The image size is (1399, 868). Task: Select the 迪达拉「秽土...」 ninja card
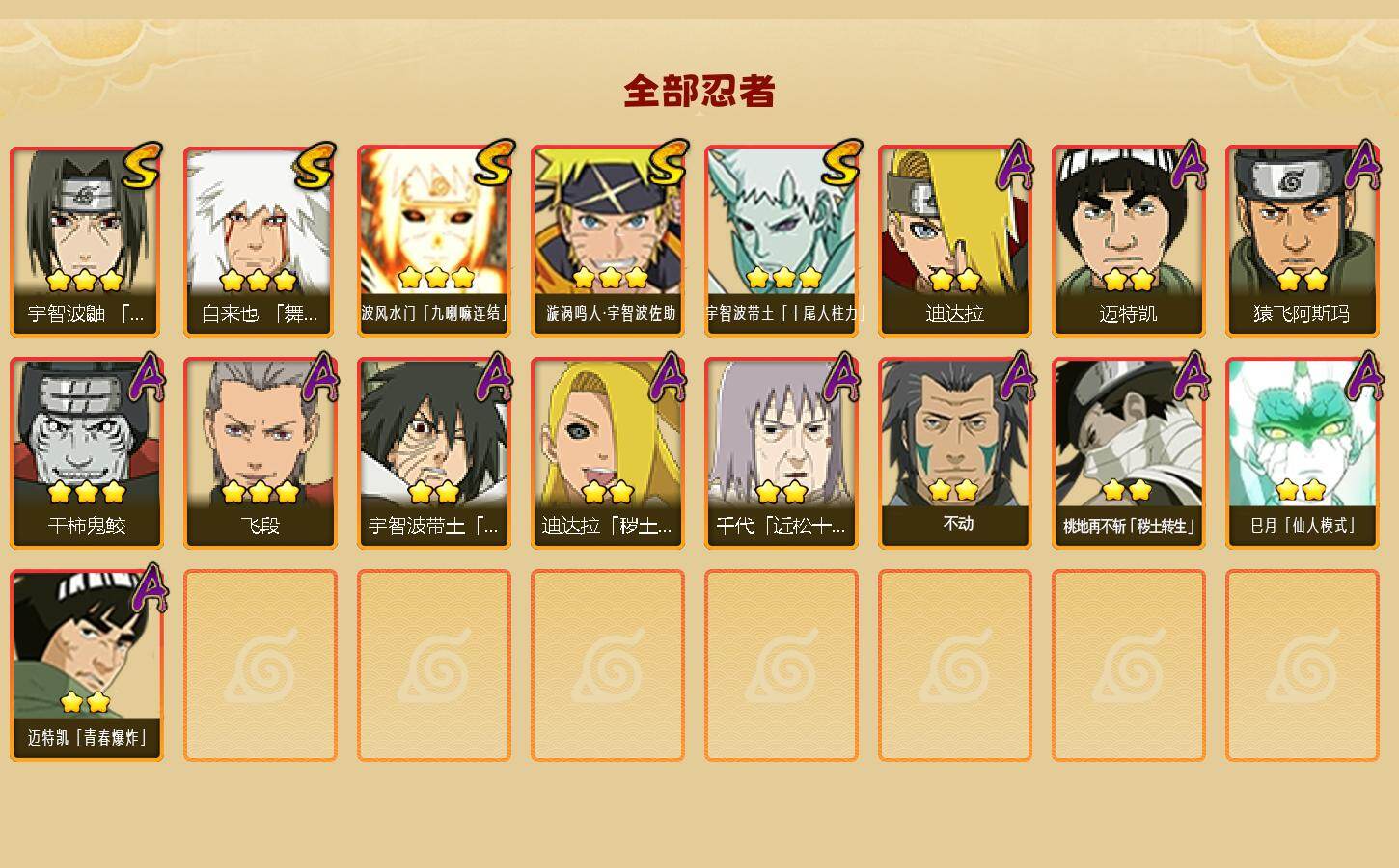(x=608, y=453)
